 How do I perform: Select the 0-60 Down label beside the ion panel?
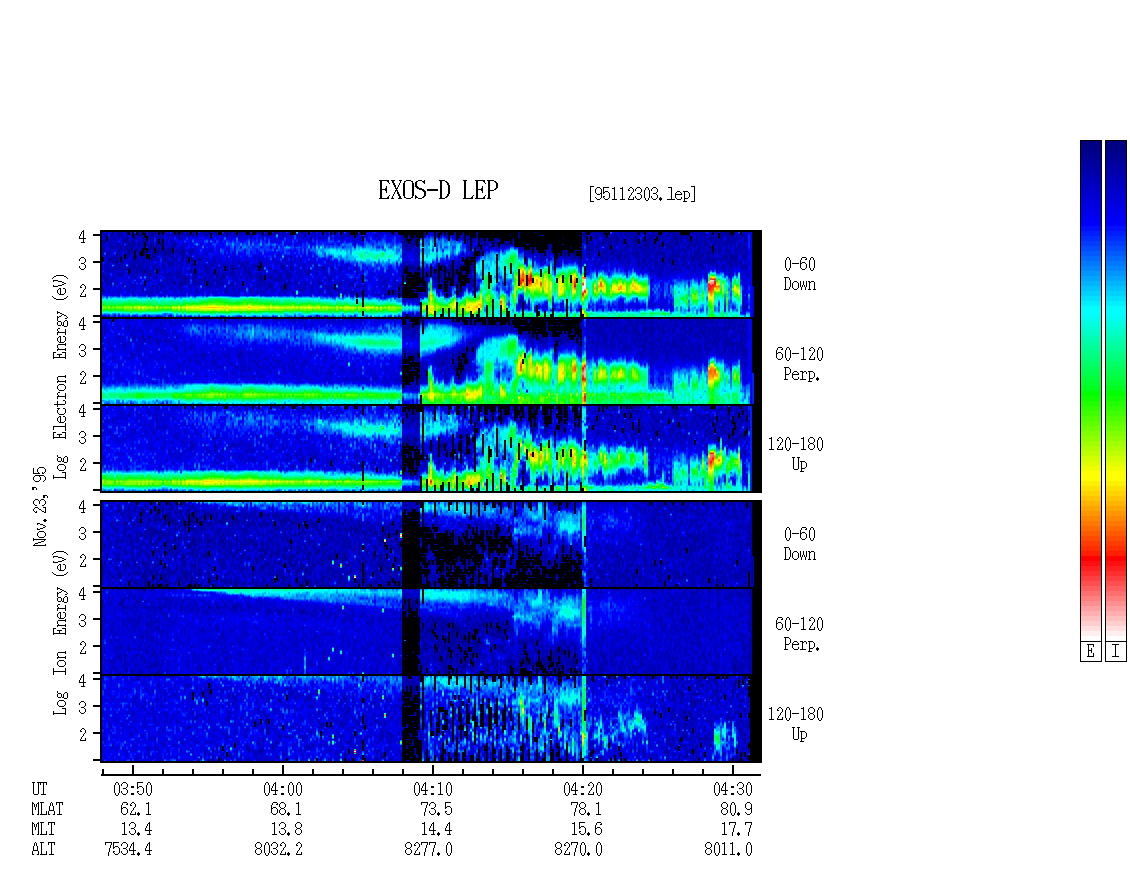799,544
